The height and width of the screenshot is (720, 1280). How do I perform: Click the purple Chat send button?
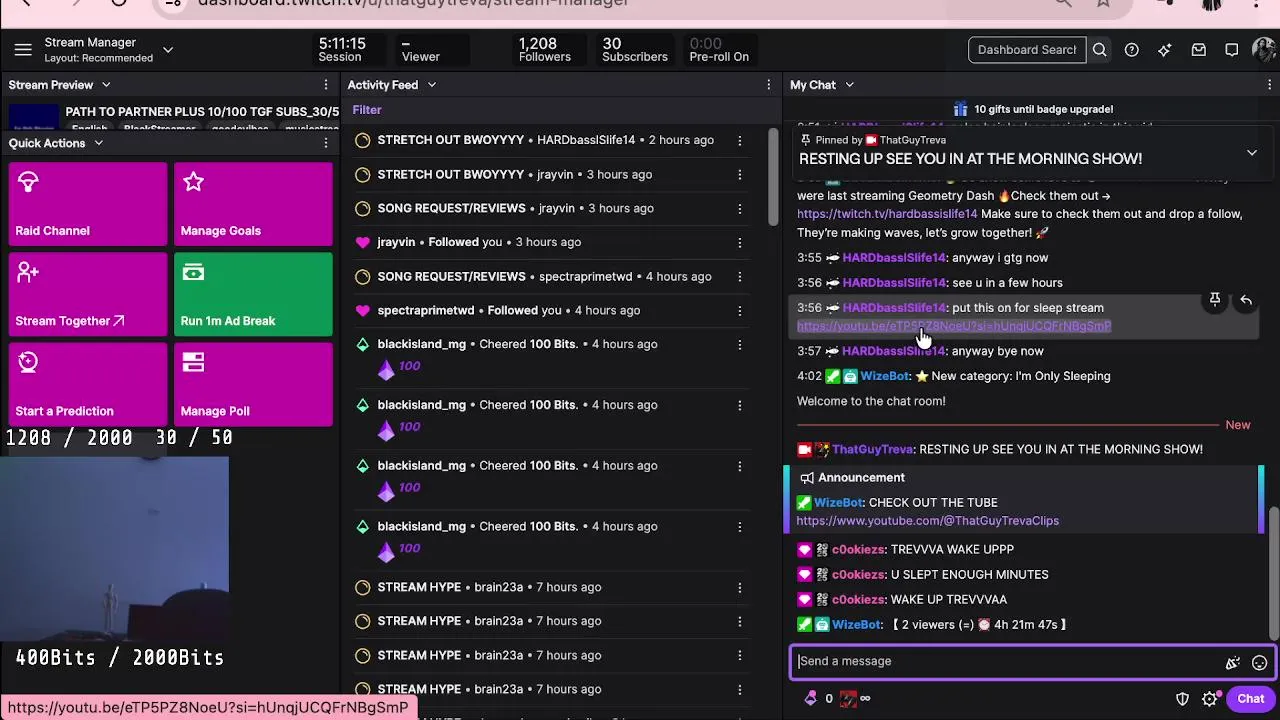(x=1250, y=699)
